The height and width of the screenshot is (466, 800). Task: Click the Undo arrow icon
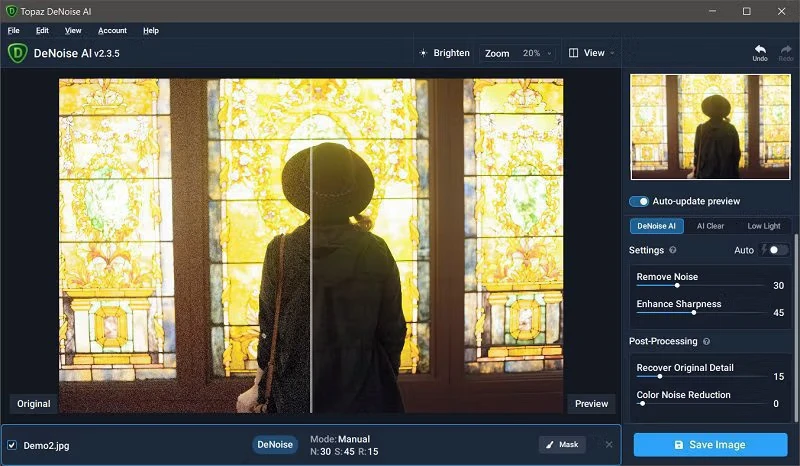(x=760, y=48)
